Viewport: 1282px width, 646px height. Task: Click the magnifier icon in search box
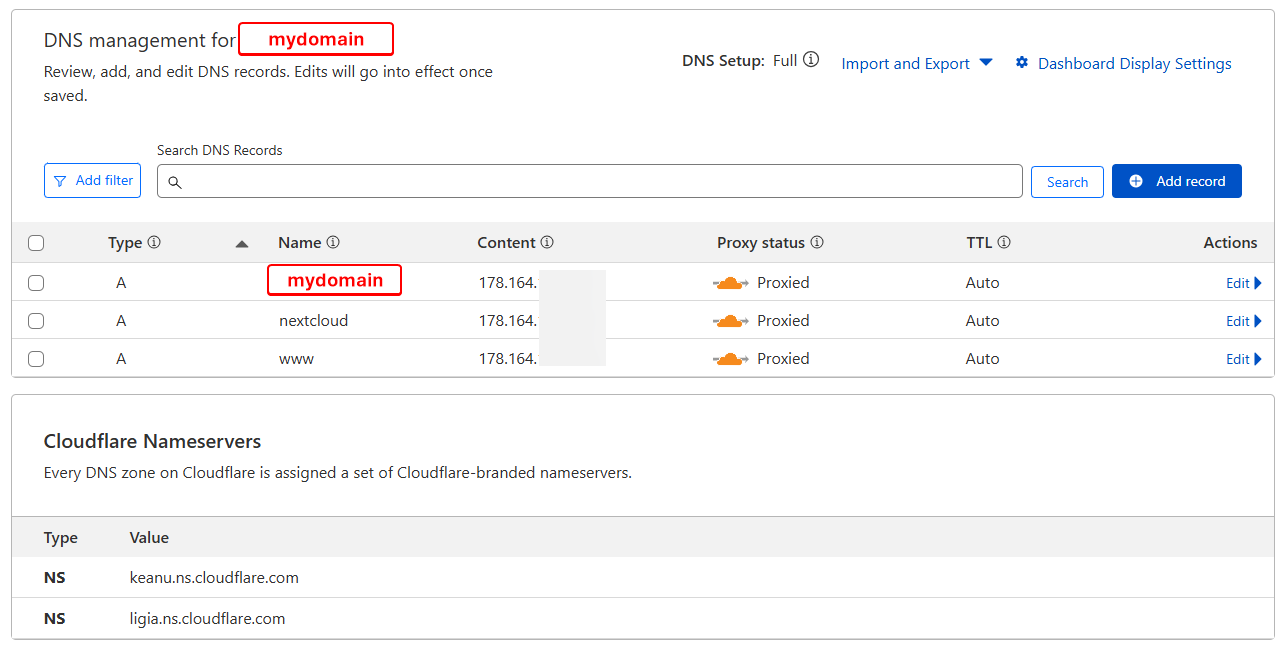(175, 182)
